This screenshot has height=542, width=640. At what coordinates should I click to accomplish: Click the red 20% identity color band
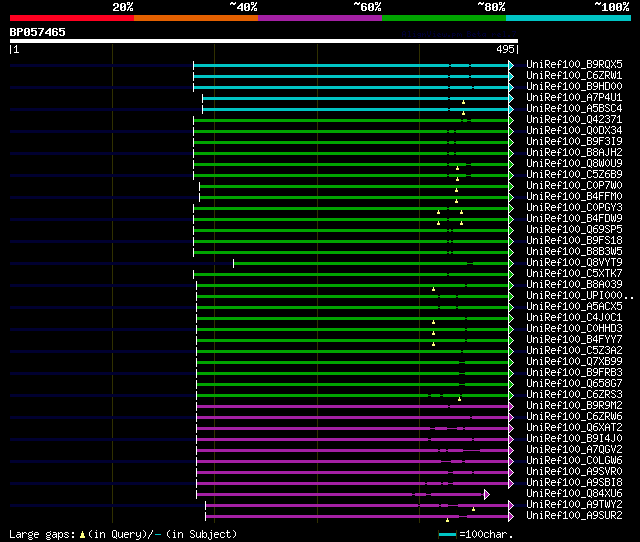click(72, 18)
